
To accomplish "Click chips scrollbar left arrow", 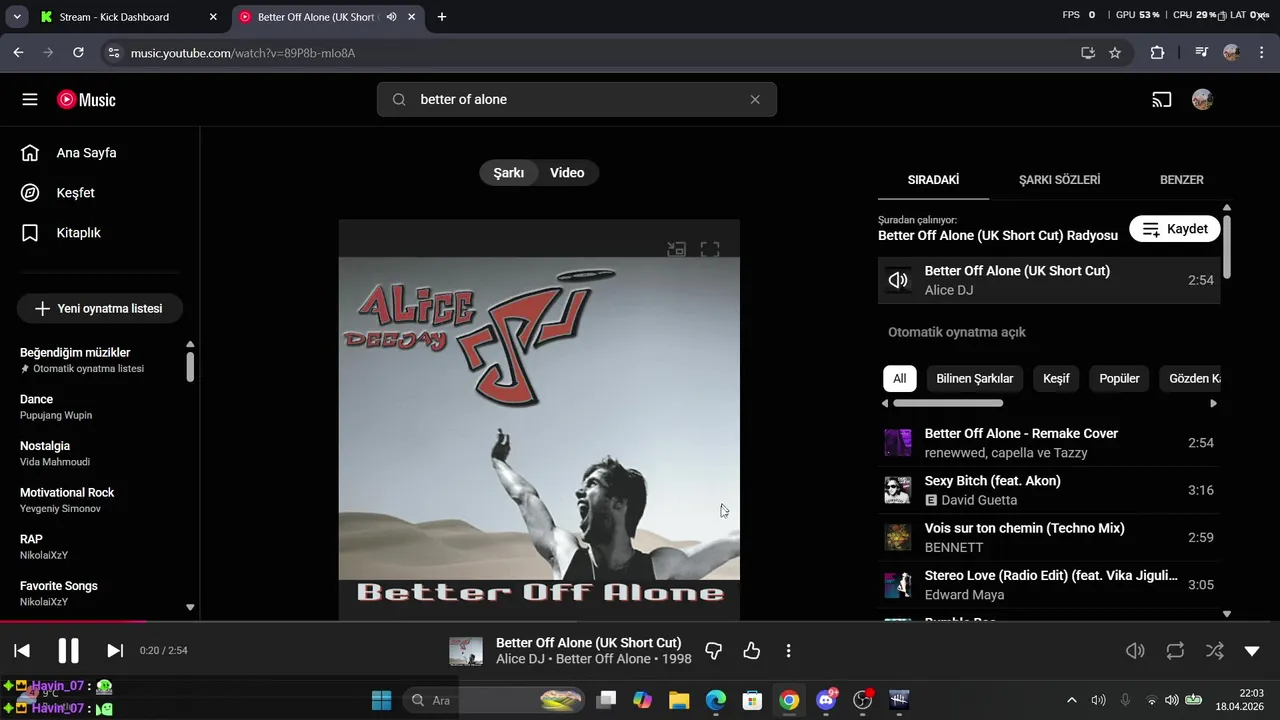I will pyautogui.click(x=885, y=404).
